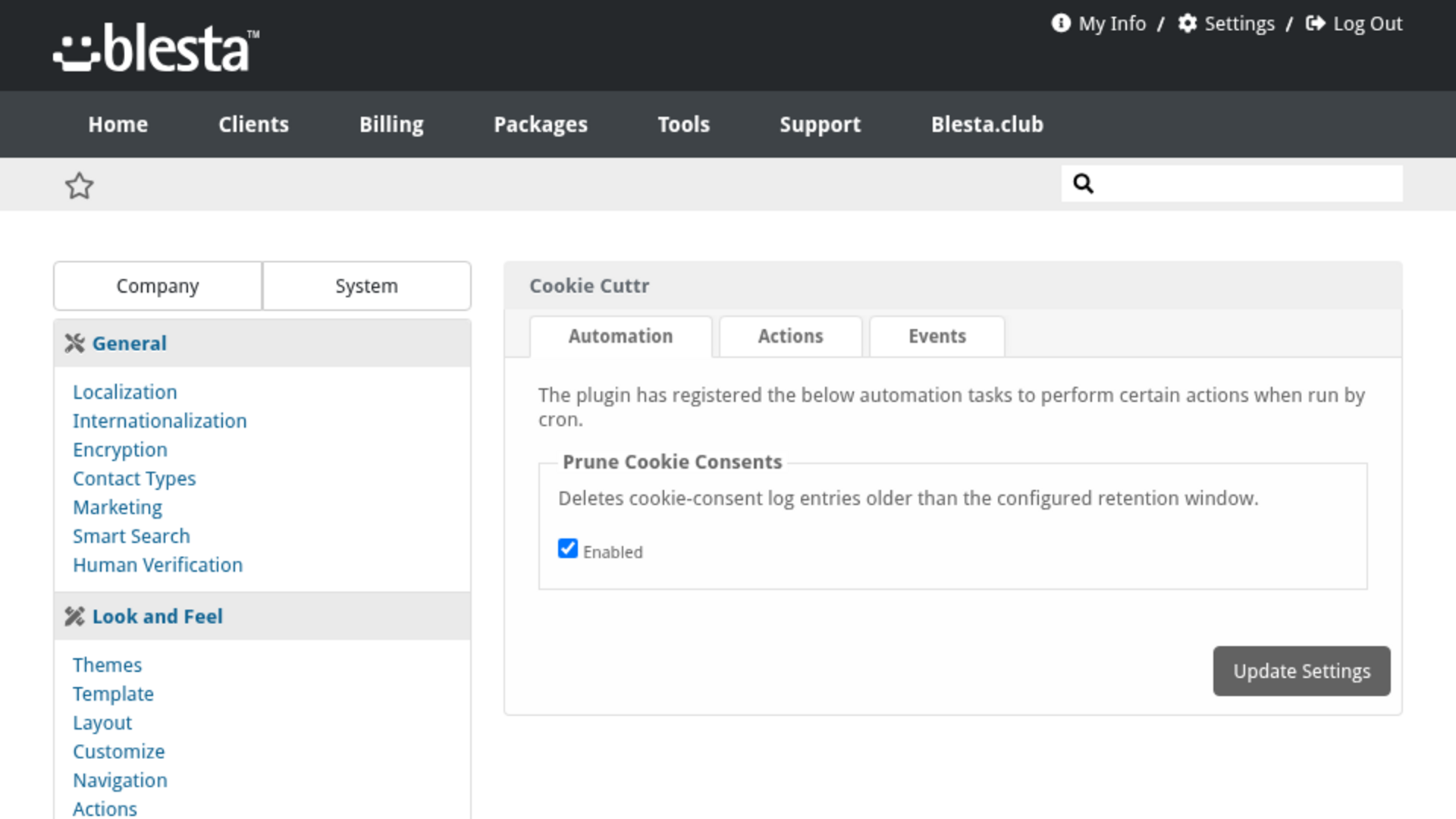Open Themes settings
This screenshot has height=819, width=1456.
pos(108,665)
